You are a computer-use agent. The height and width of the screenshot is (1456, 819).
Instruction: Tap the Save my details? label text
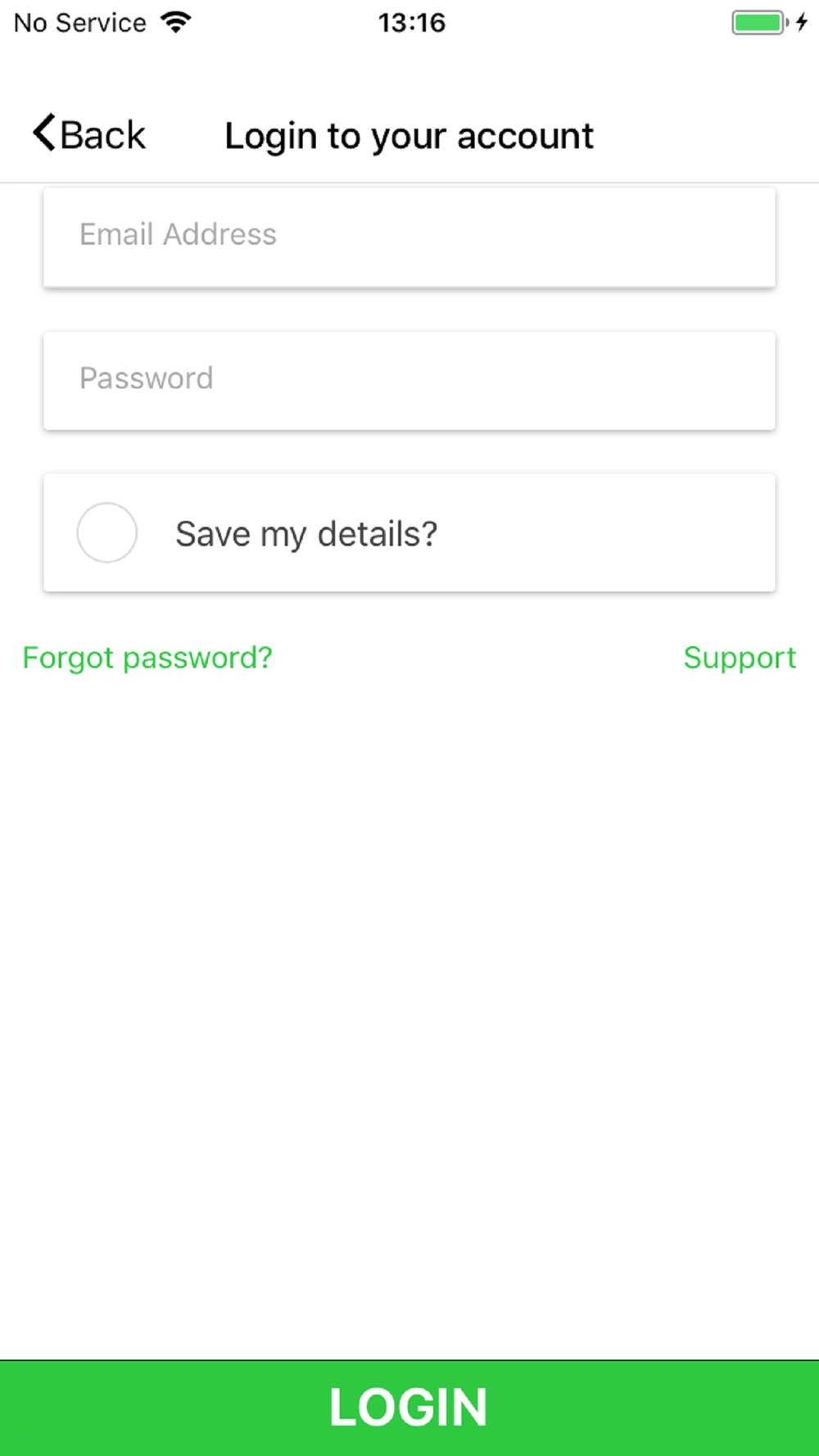tap(306, 534)
